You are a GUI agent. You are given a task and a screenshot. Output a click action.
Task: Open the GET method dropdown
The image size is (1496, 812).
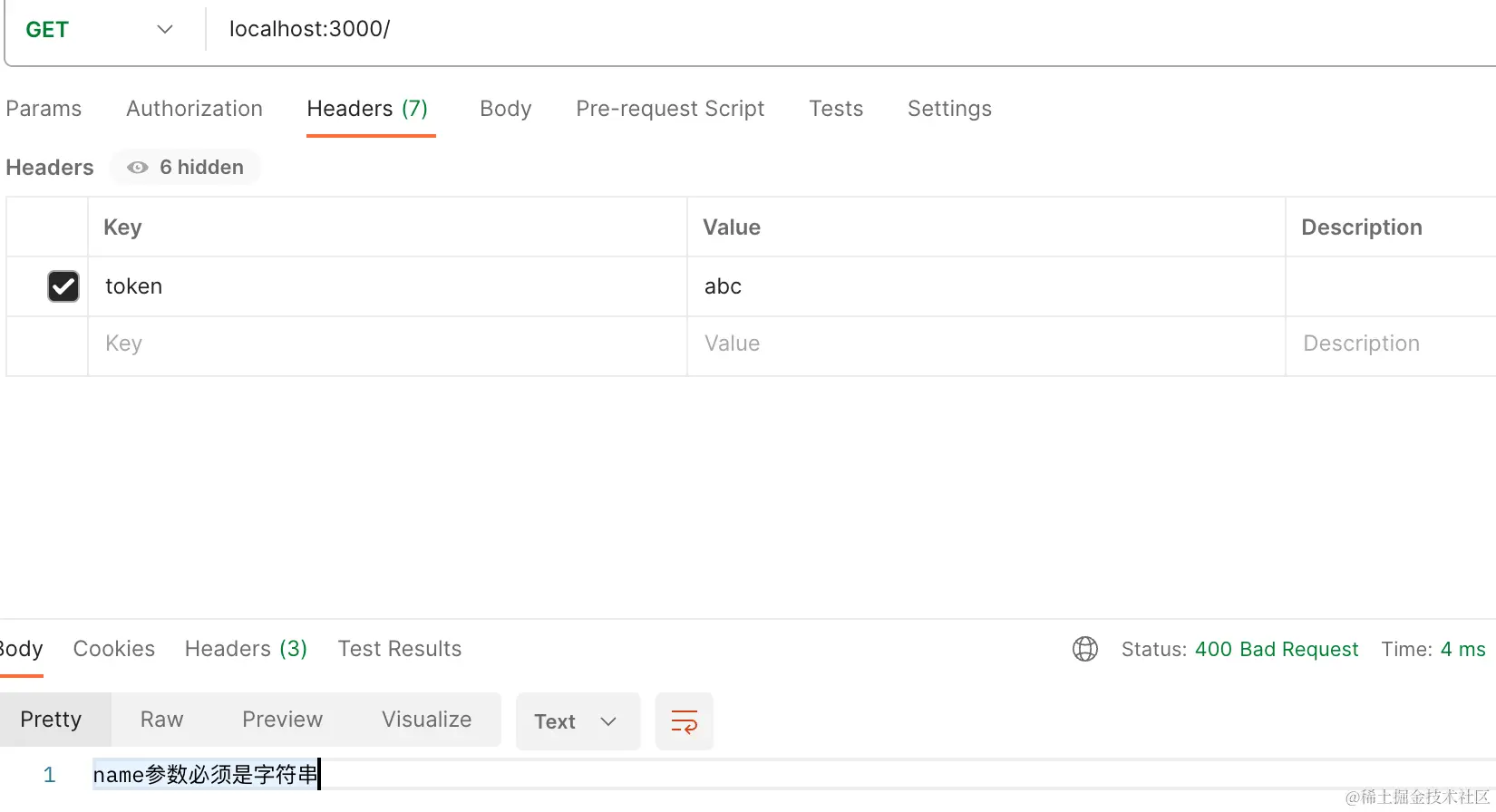tap(98, 30)
